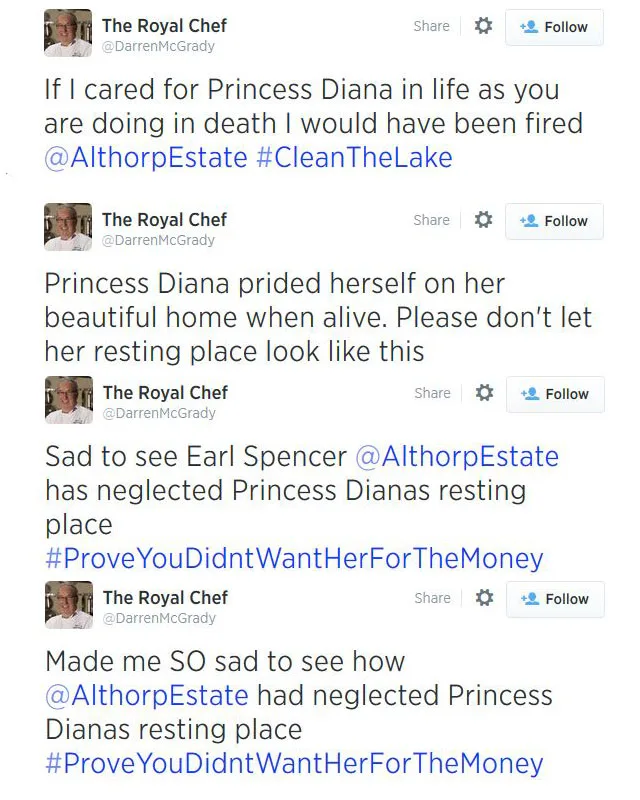Screen dimensions: 640x800
Task: Share the #CleanTheLake tweet
Action: [431, 27]
